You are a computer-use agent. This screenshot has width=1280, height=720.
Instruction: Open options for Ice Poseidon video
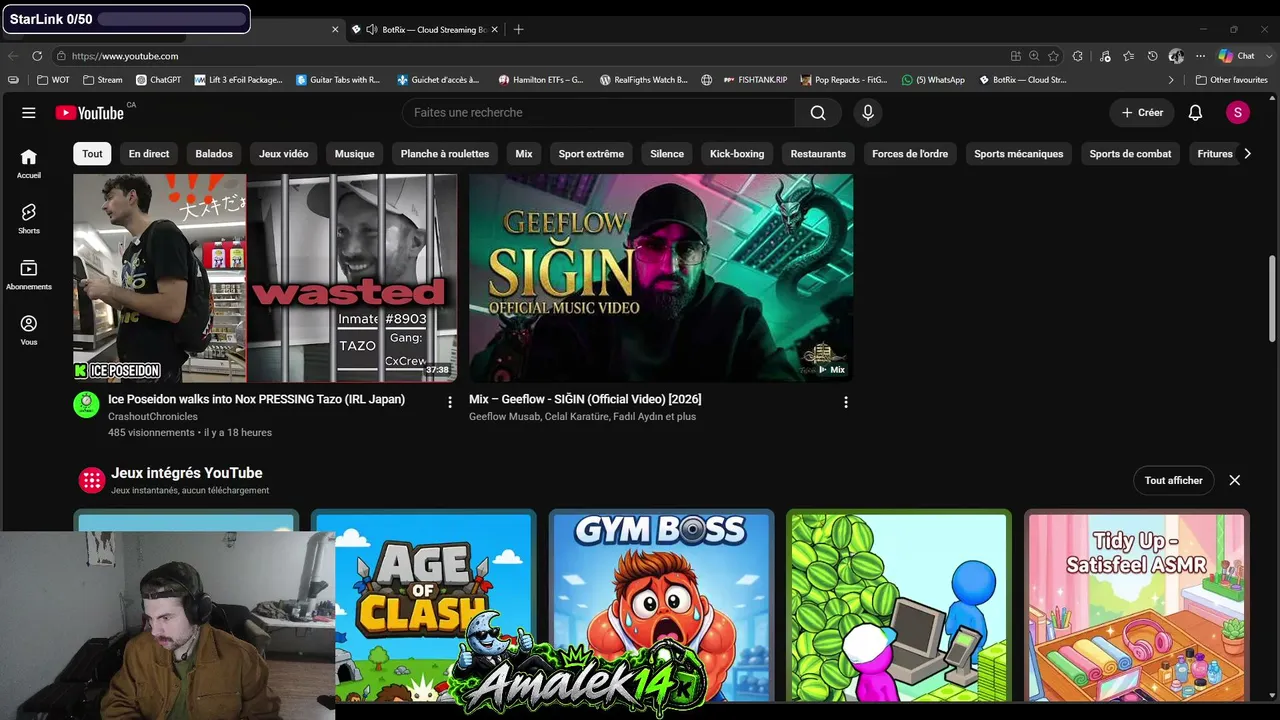450,402
